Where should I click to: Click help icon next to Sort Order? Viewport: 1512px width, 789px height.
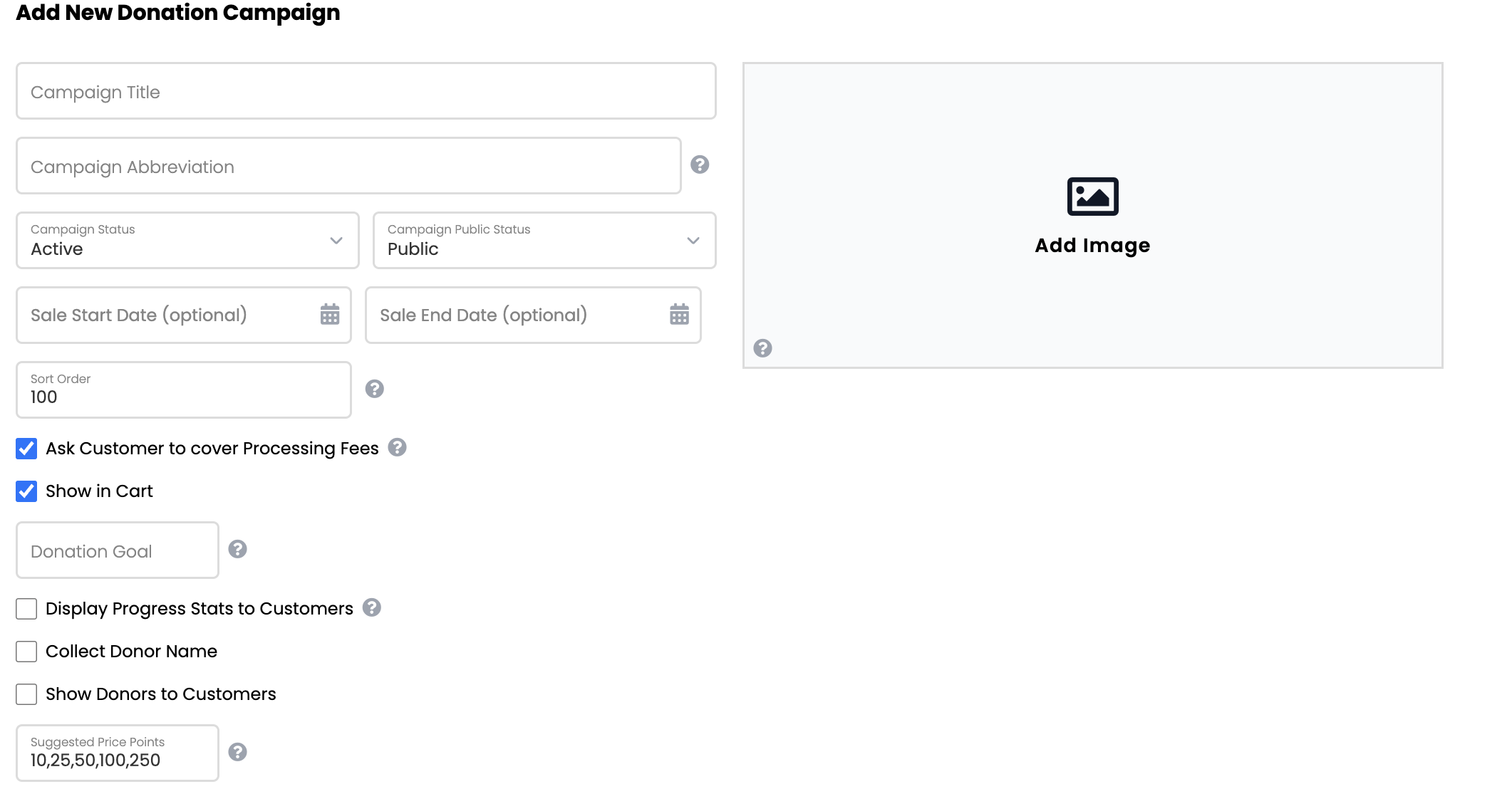375,389
